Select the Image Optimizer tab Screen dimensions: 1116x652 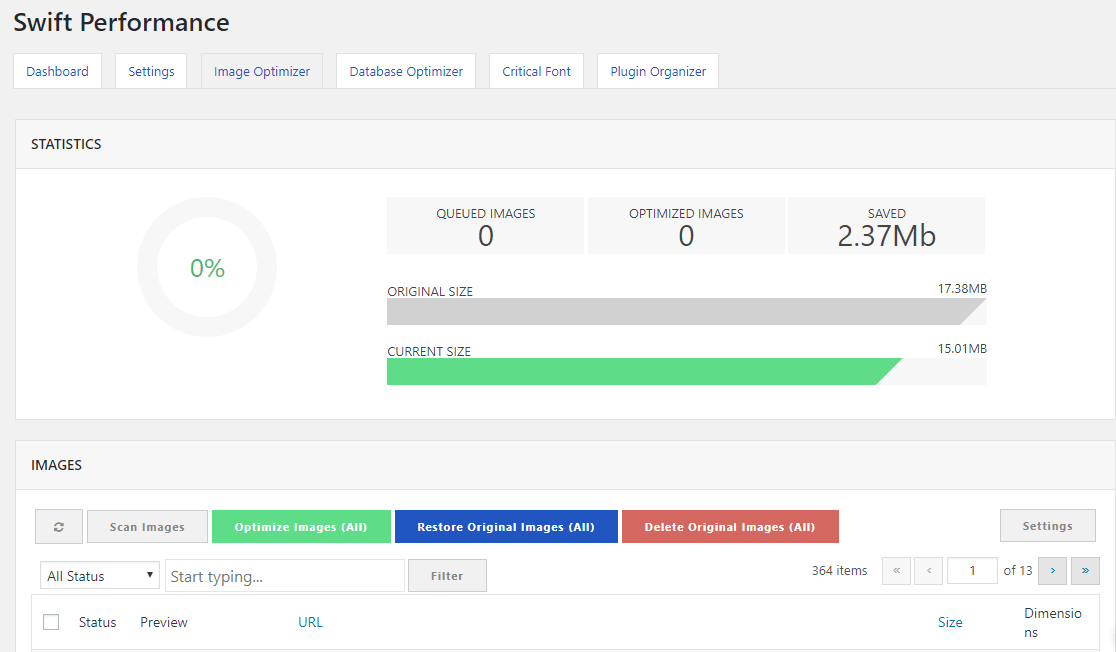(x=262, y=72)
